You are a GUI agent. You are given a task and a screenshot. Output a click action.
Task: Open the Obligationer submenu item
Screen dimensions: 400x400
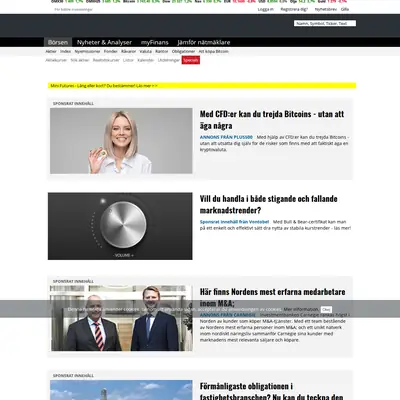(x=183, y=51)
